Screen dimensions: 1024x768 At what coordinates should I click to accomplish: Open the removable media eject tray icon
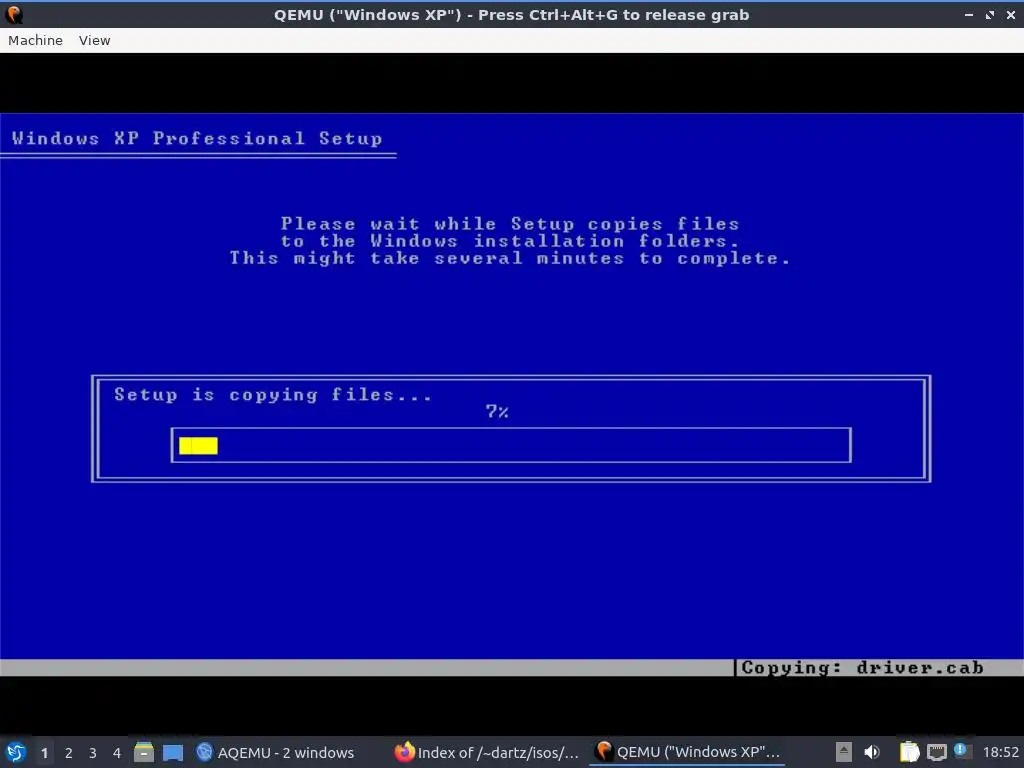click(x=844, y=752)
